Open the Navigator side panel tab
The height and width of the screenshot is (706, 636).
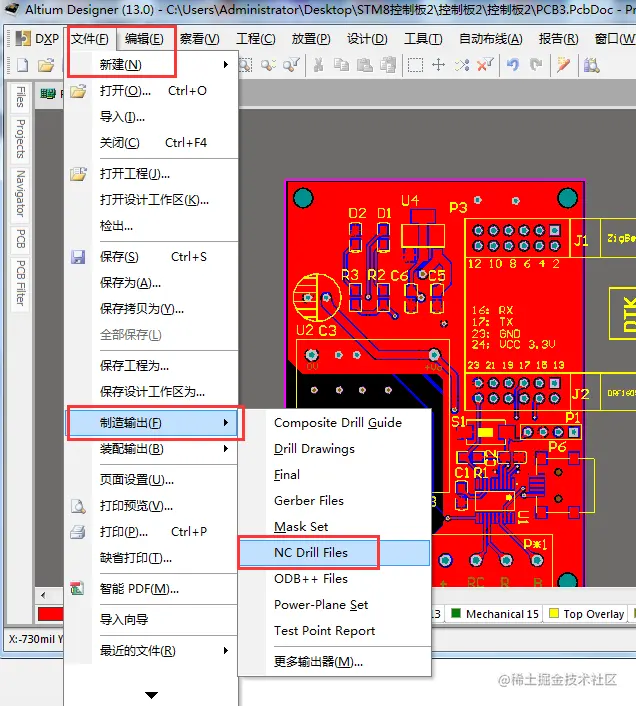pos(20,193)
